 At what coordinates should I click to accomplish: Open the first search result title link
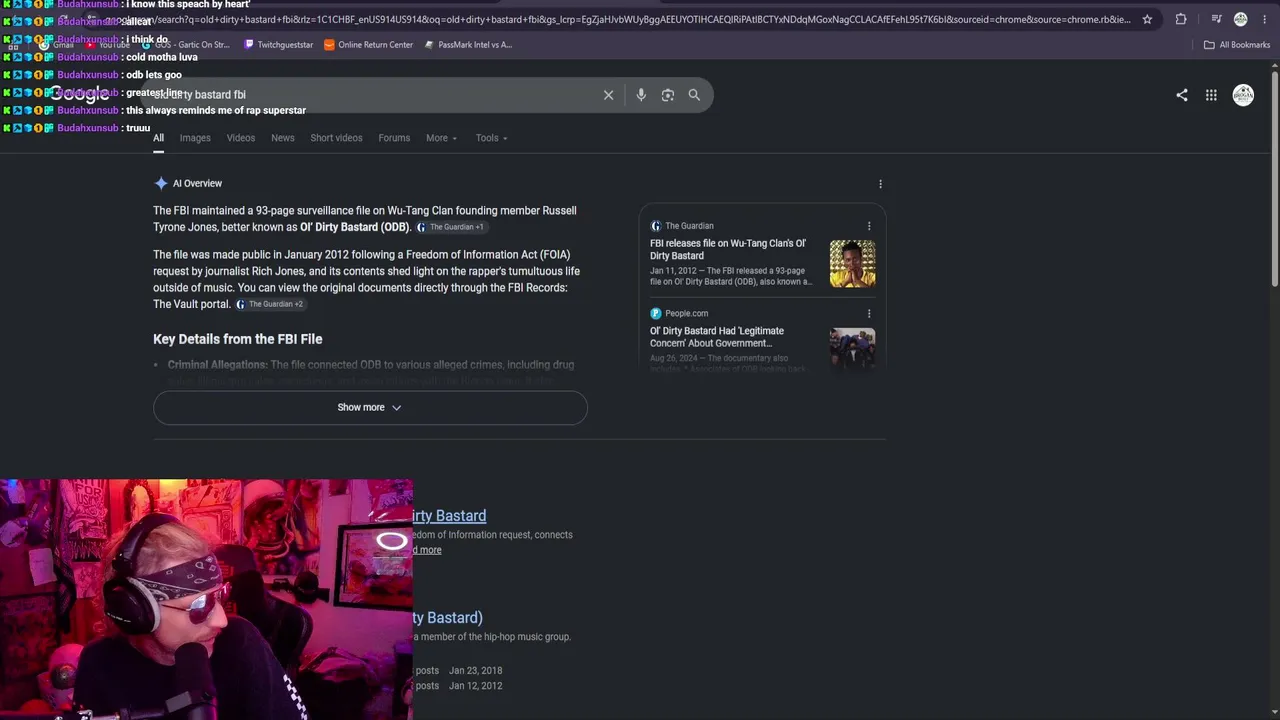pyautogui.click(x=449, y=516)
